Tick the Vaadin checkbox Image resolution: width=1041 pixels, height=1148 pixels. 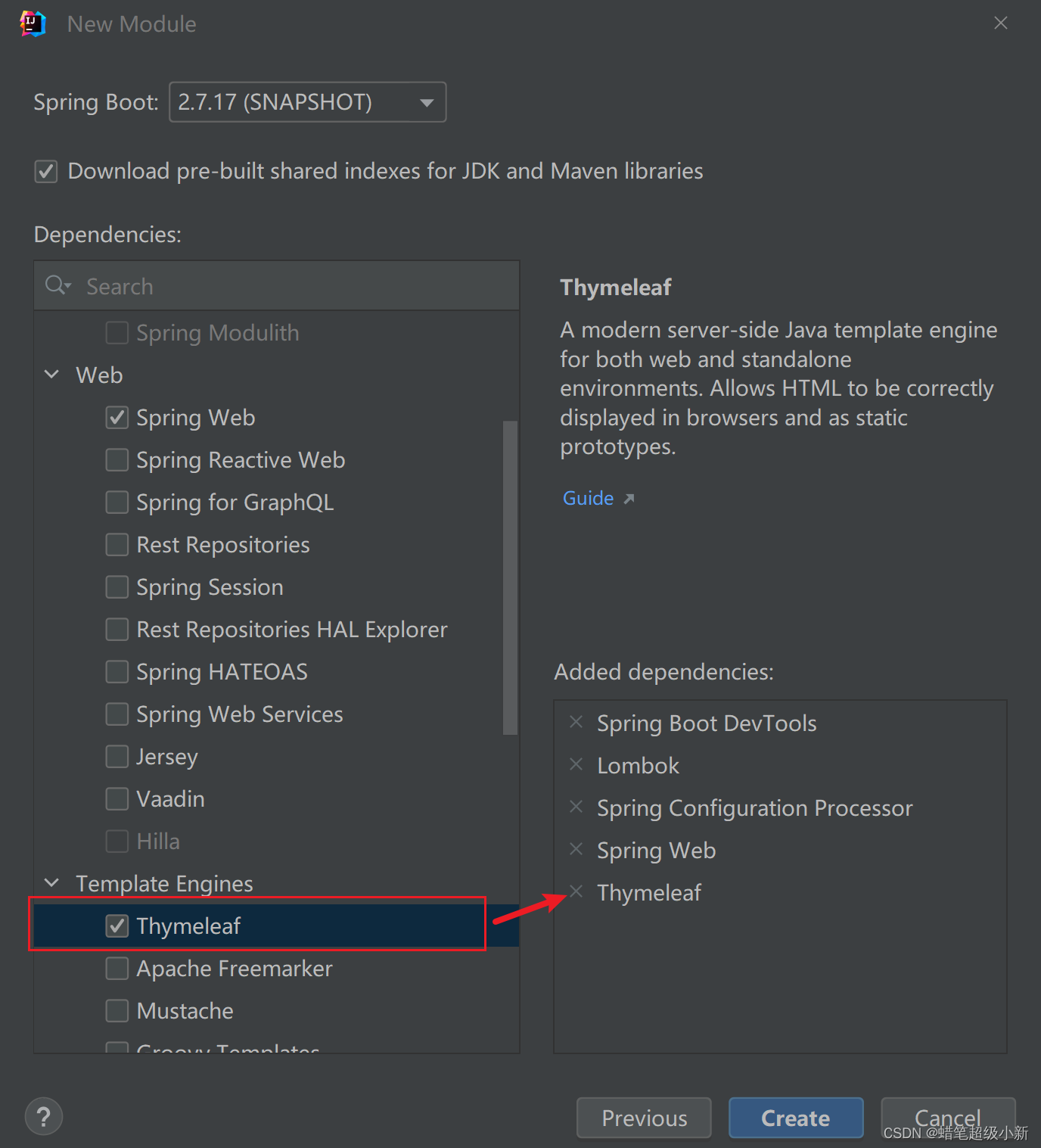117,799
